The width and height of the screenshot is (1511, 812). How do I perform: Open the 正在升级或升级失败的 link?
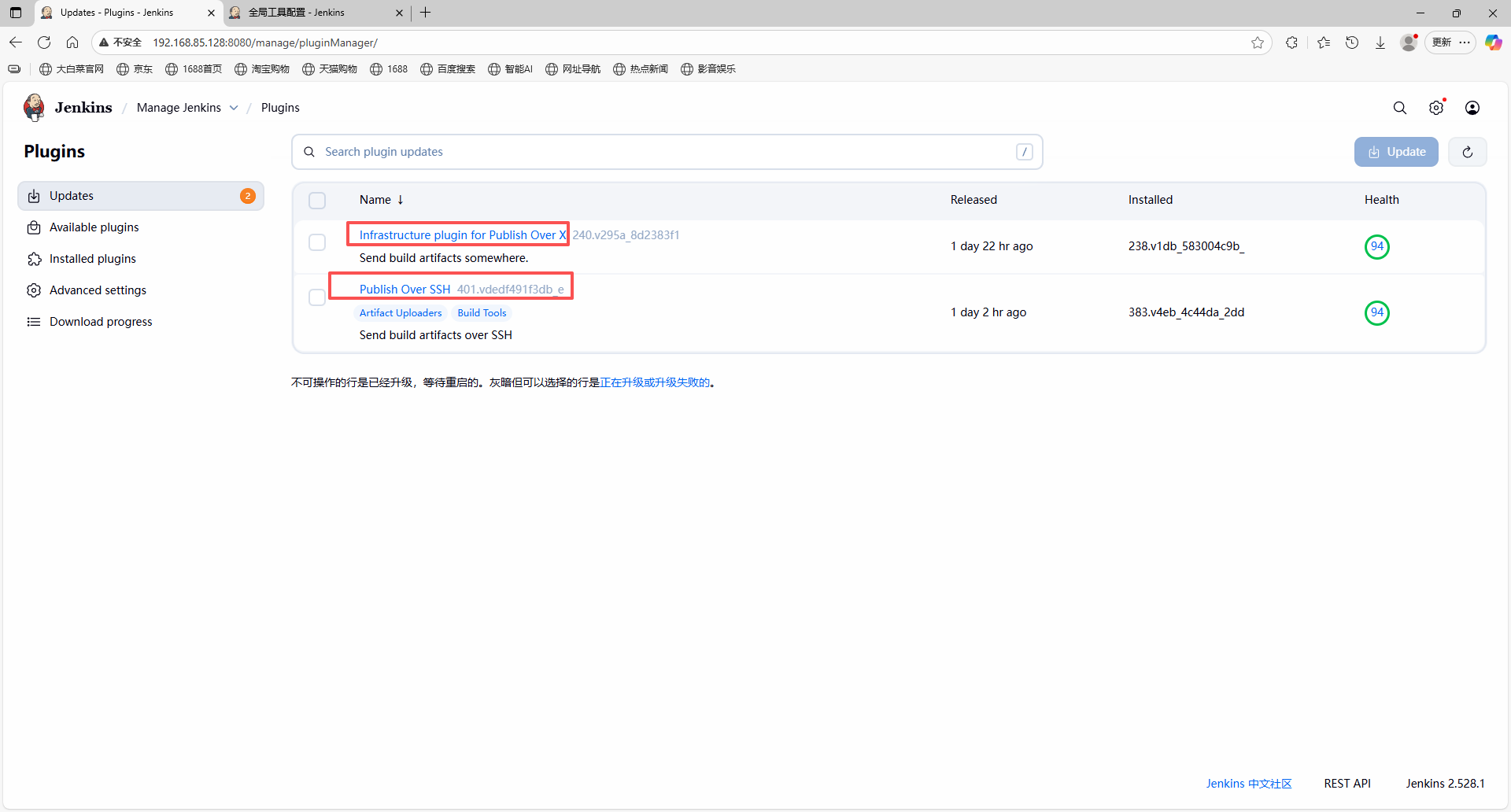[x=655, y=382]
